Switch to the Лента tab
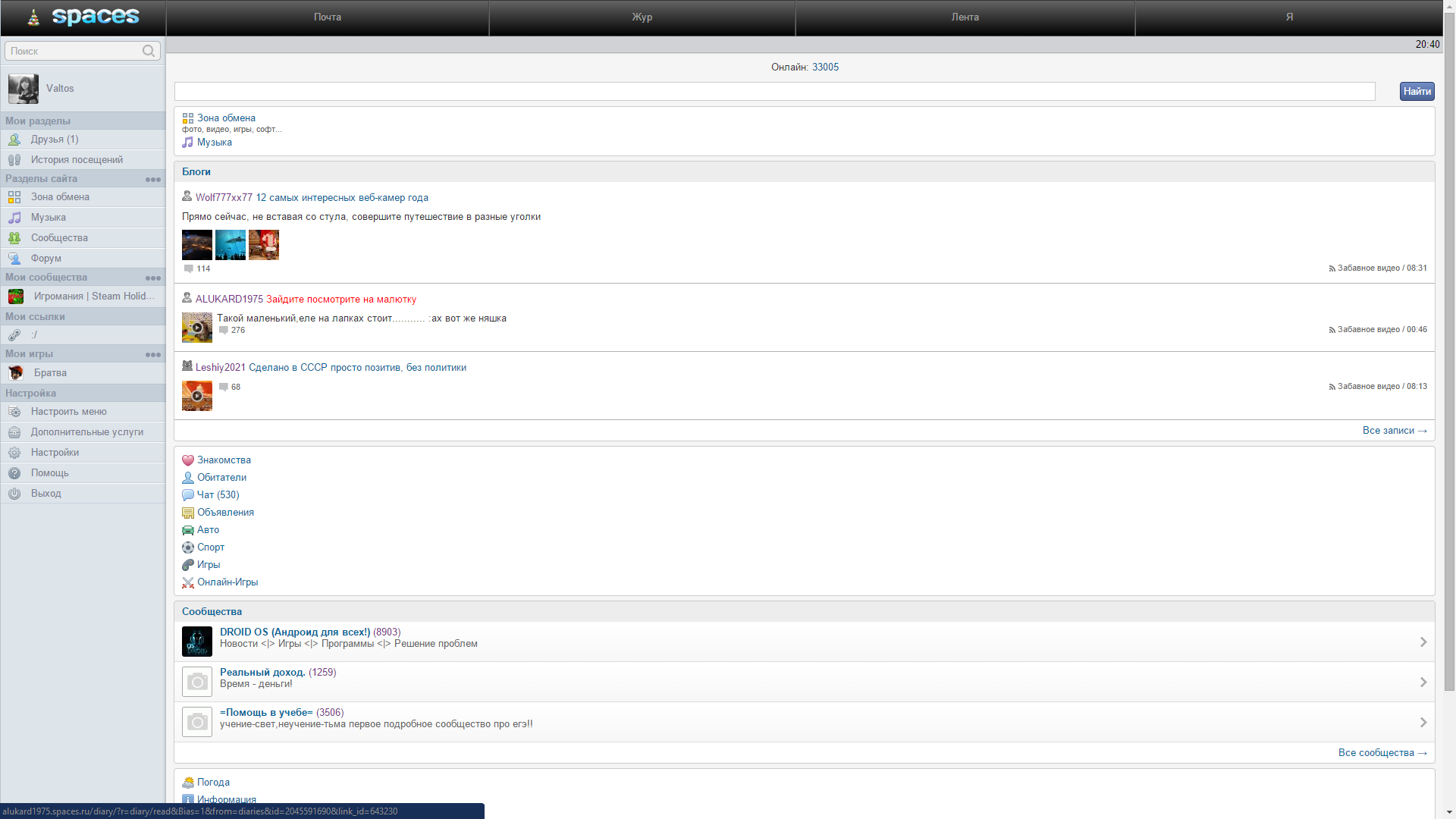The width and height of the screenshot is (1456, 819). coord(965,17)
